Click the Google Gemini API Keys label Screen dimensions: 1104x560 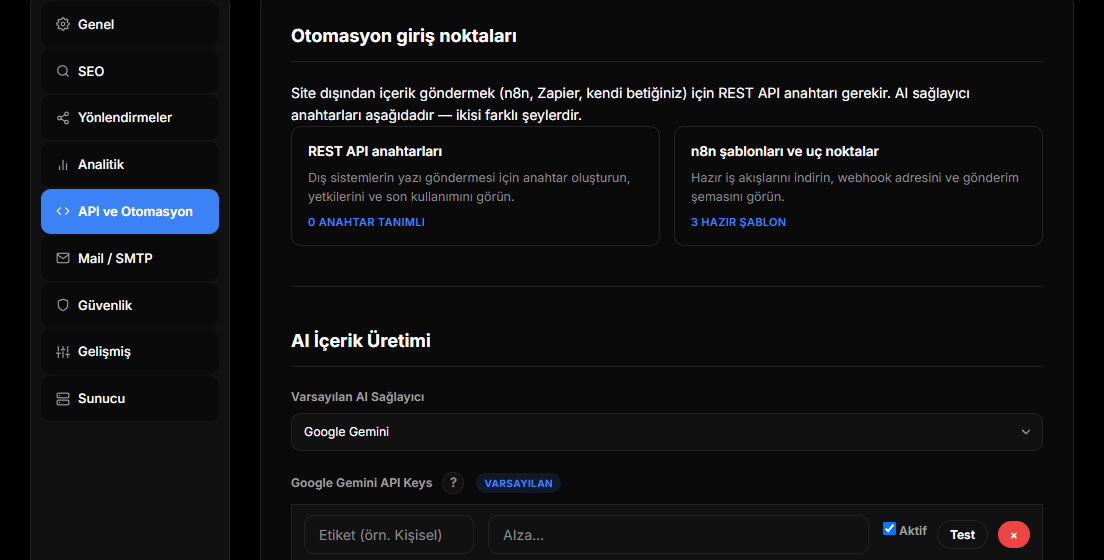(x=361, y=483)
